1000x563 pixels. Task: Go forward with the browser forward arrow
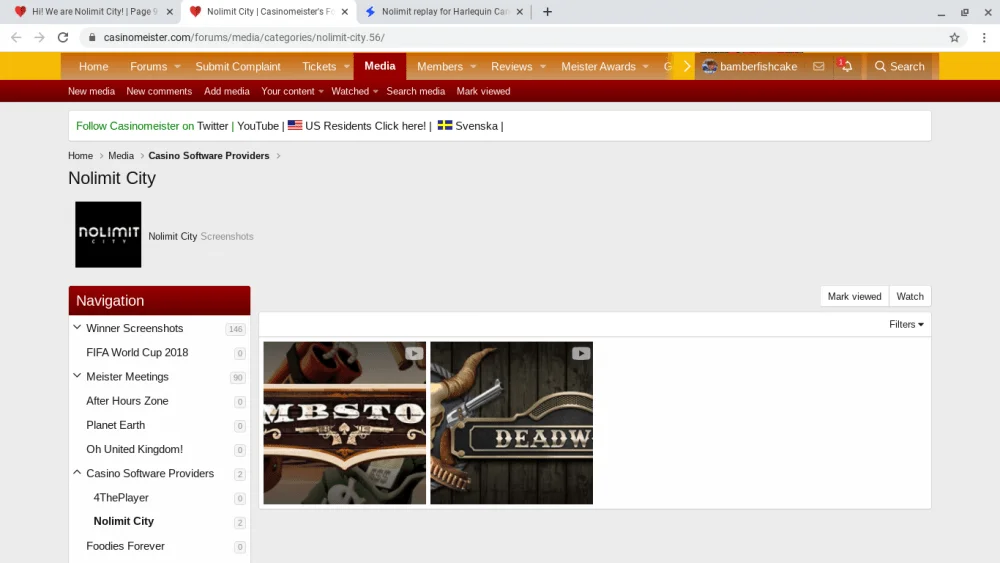point(40,38)
